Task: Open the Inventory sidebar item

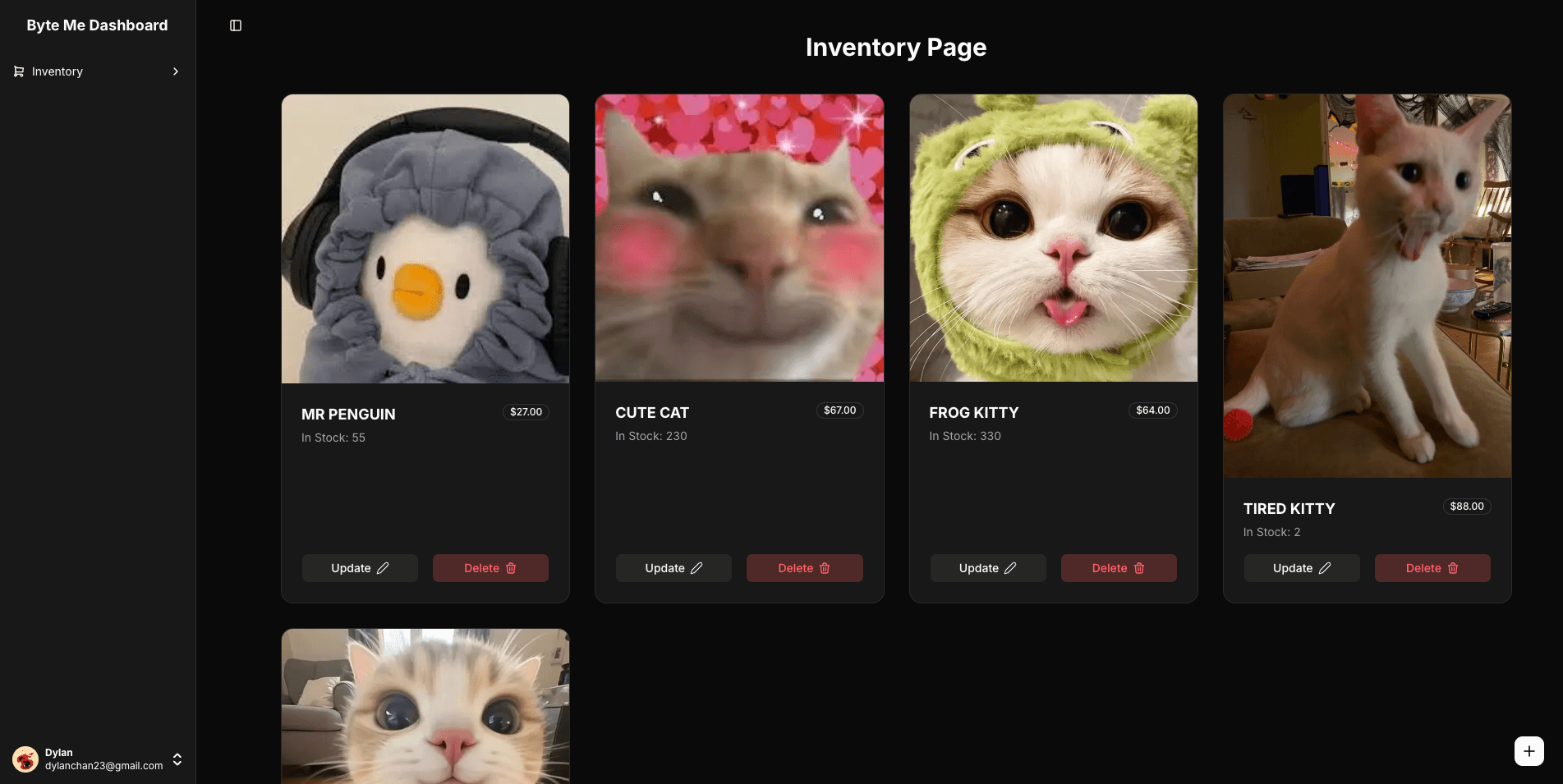Action: coord(98,71)
